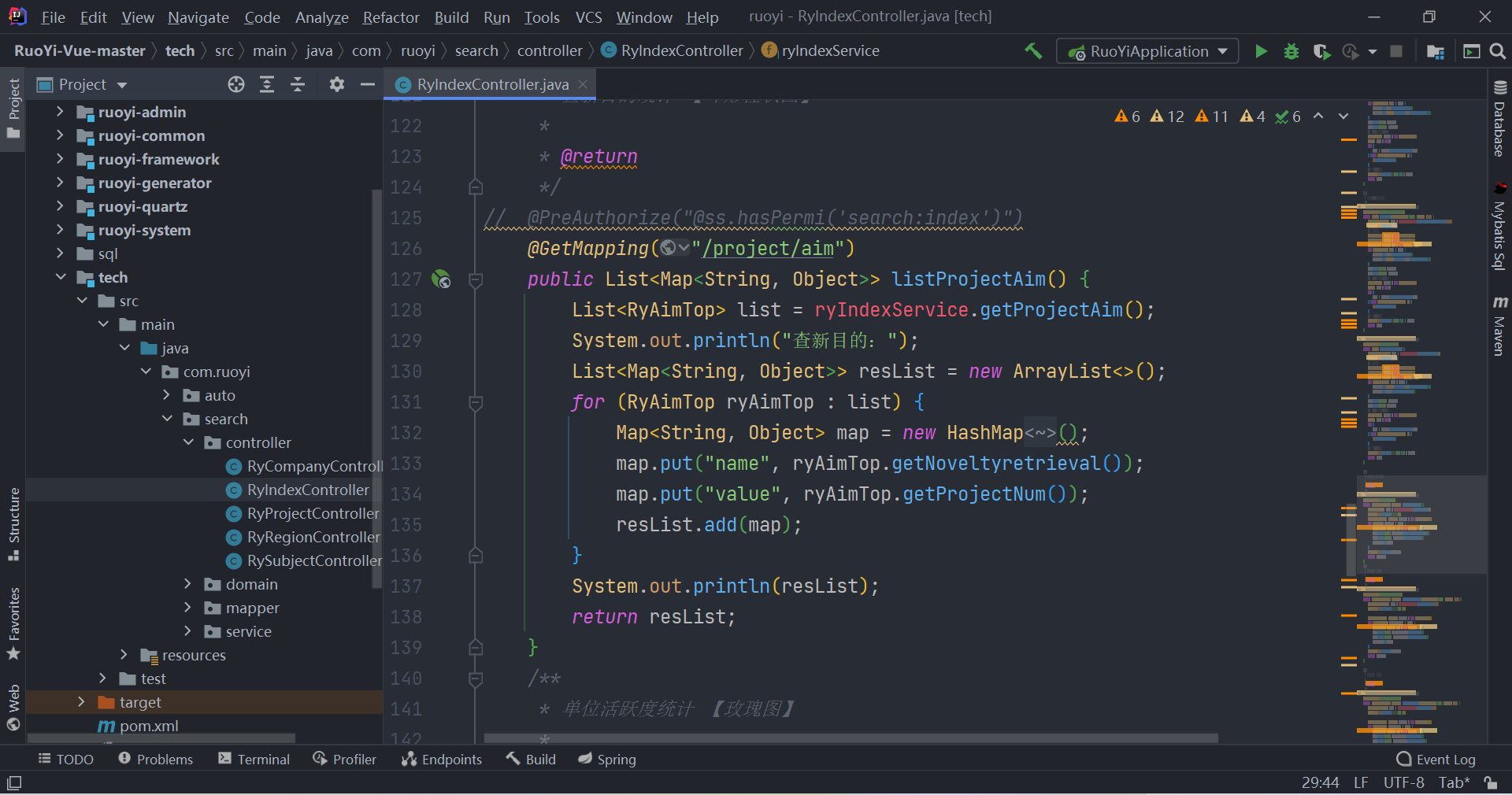Open the Spring tool window

point(607,760)
